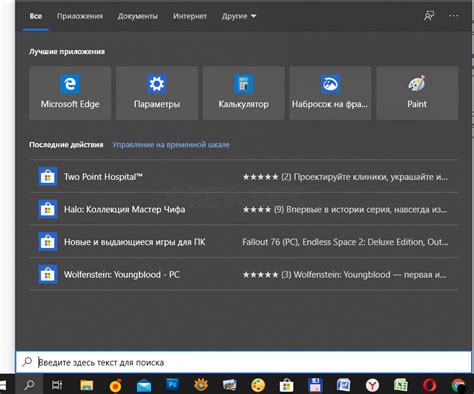
Task: Open the image viewer icon on the taskbar
Action: [x=229, y=385]
